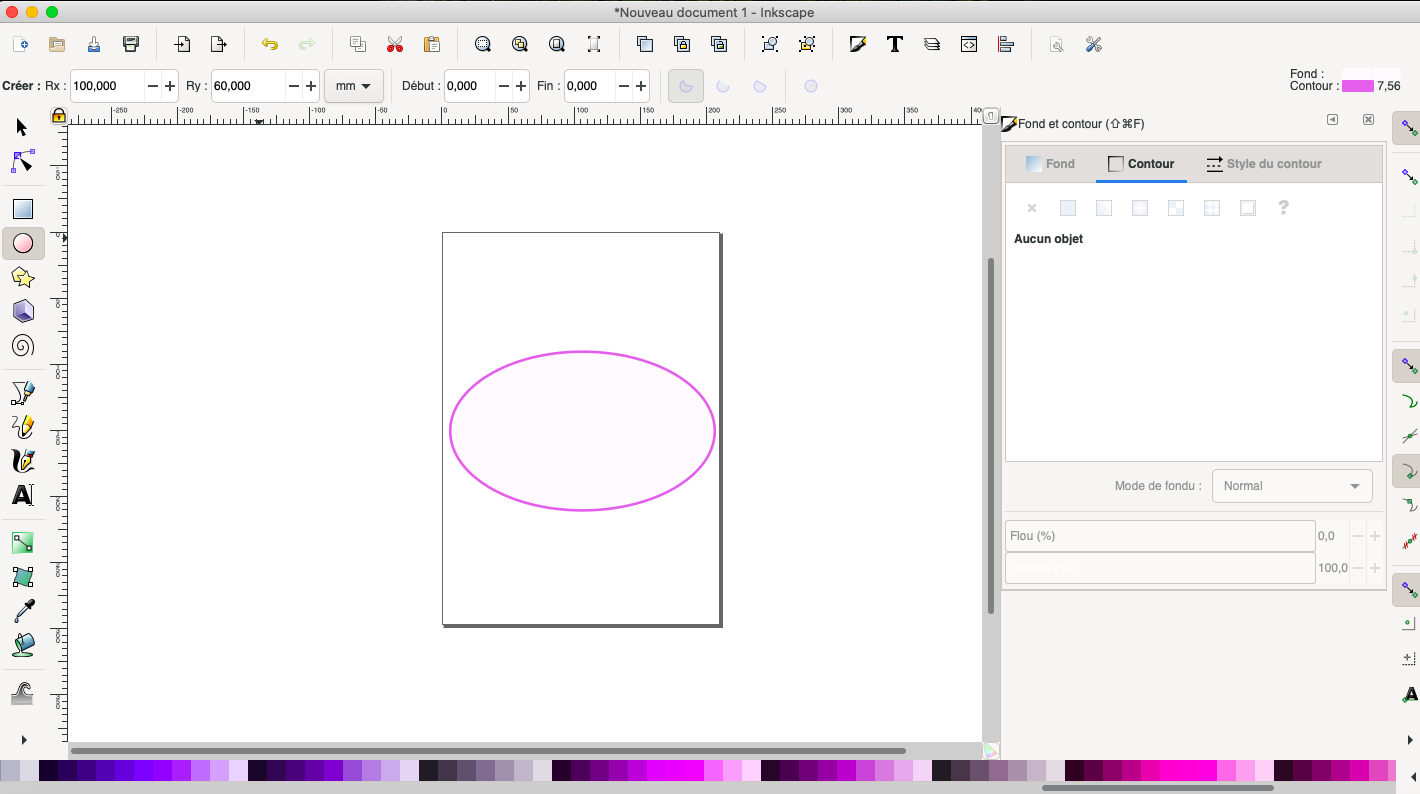Click the Export icon
The width and height of the screenshot is (1420, 794).
pyautogui.click(x=219, y=44)
